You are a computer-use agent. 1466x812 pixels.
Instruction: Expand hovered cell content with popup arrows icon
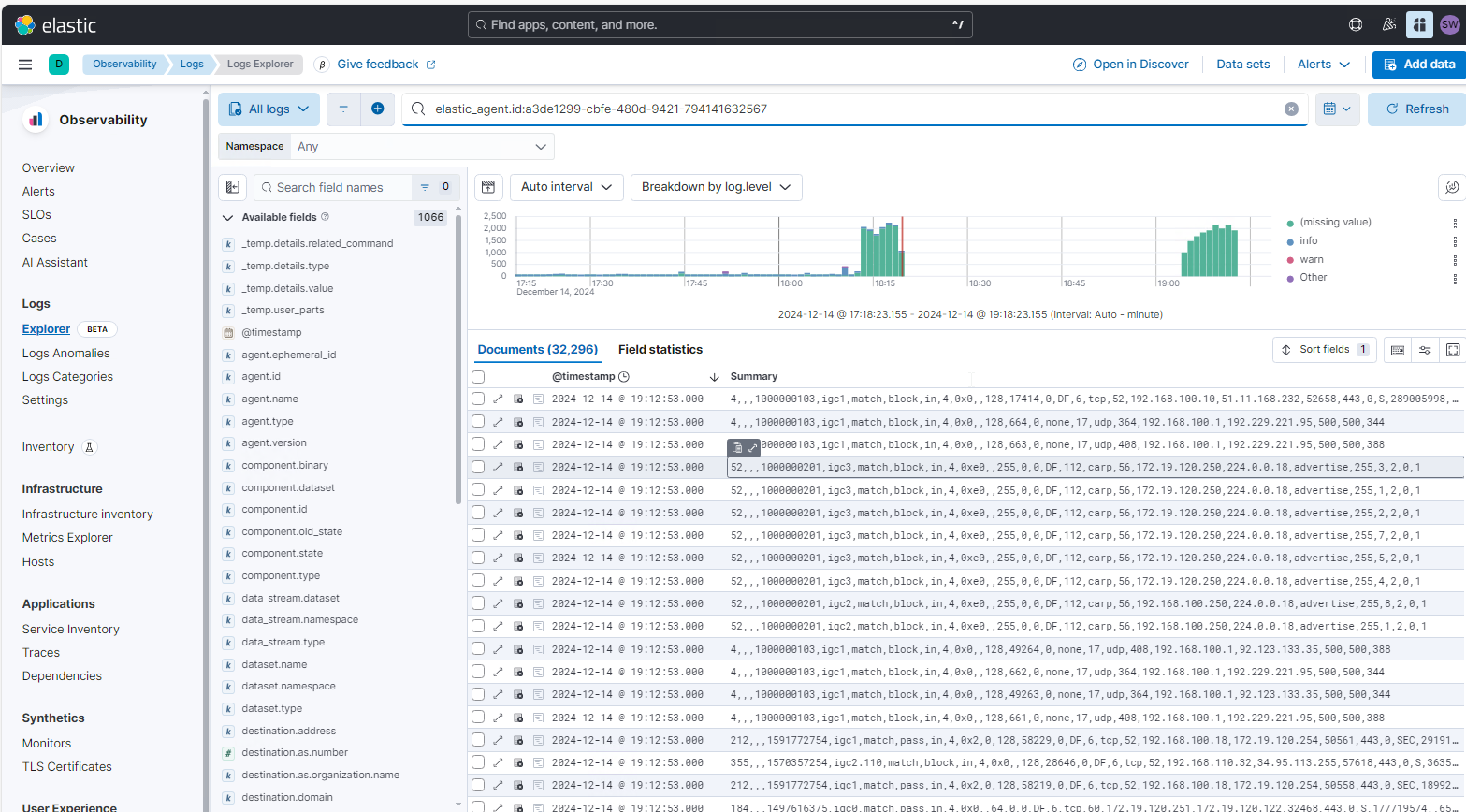tap(752, 448)
